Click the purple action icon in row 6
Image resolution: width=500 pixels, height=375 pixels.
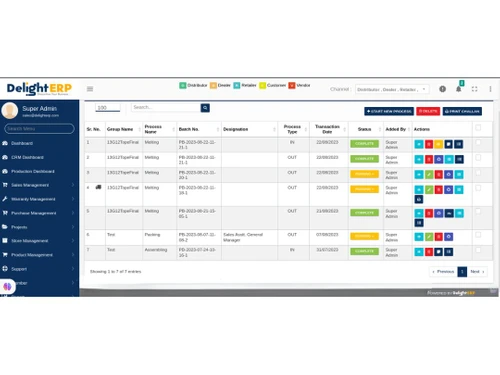tap(449, 237)
